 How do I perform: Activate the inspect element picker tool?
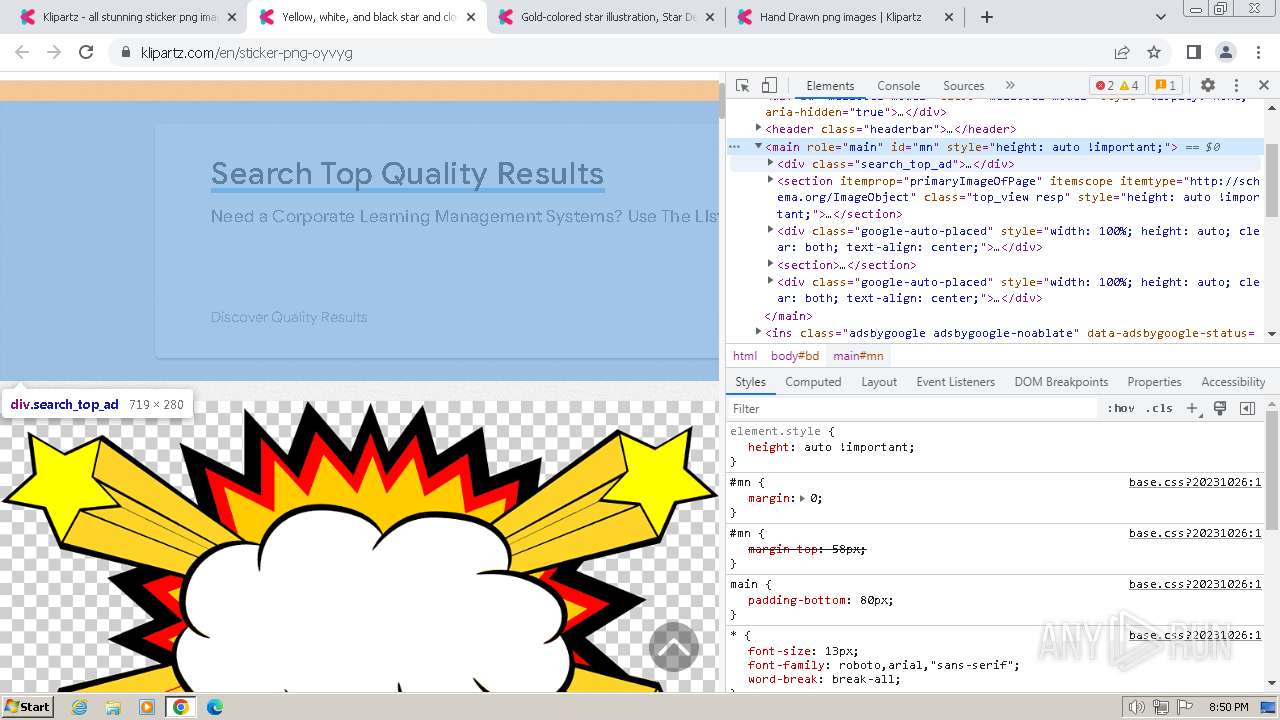[742, 86]
